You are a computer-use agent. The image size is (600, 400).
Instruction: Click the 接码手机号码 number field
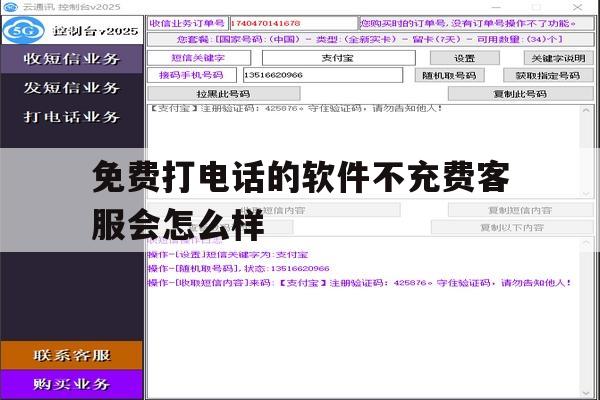[323, 75]
